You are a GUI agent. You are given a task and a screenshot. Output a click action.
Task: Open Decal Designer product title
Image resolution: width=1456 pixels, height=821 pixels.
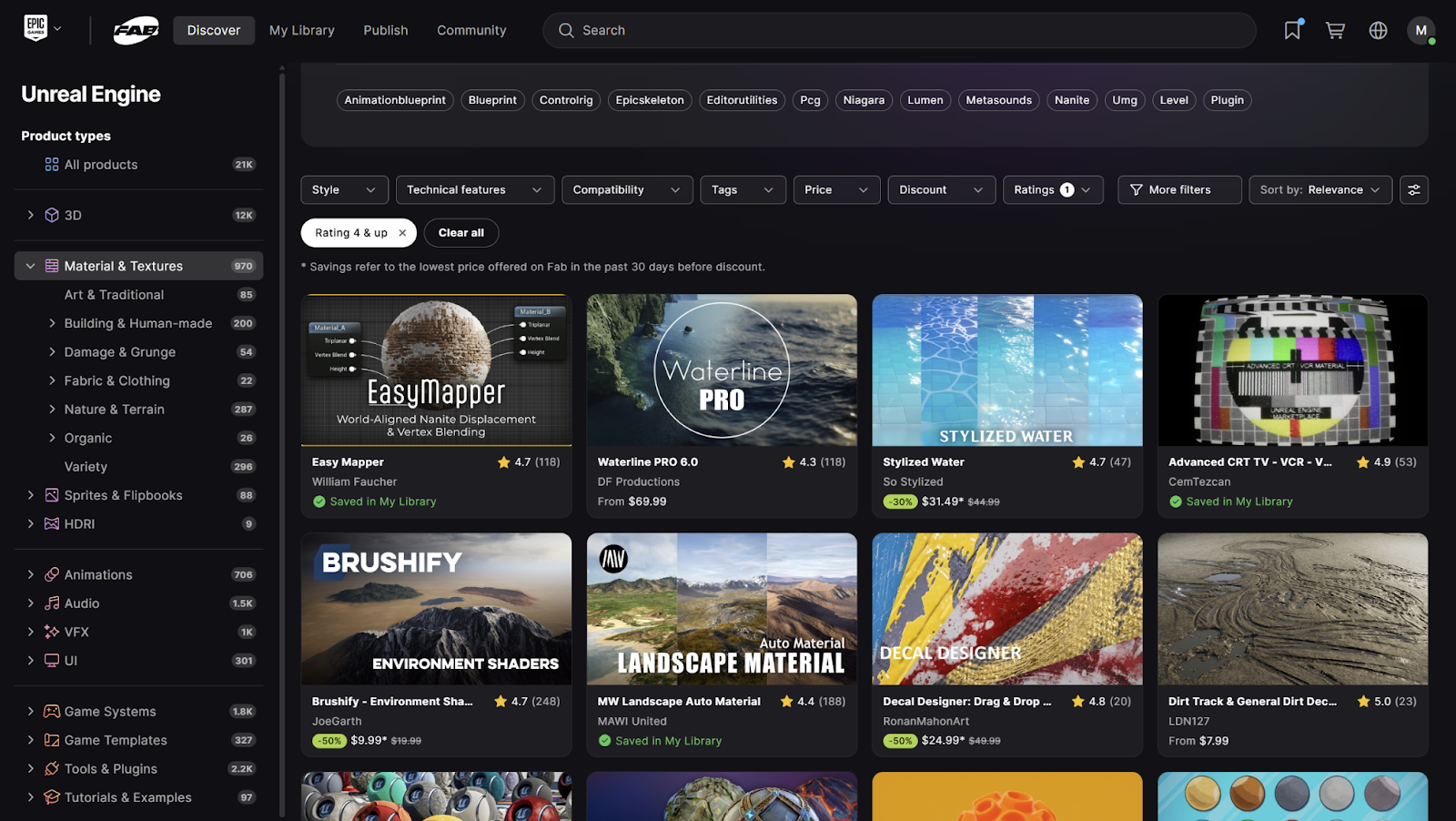click(x=967, y=702)
